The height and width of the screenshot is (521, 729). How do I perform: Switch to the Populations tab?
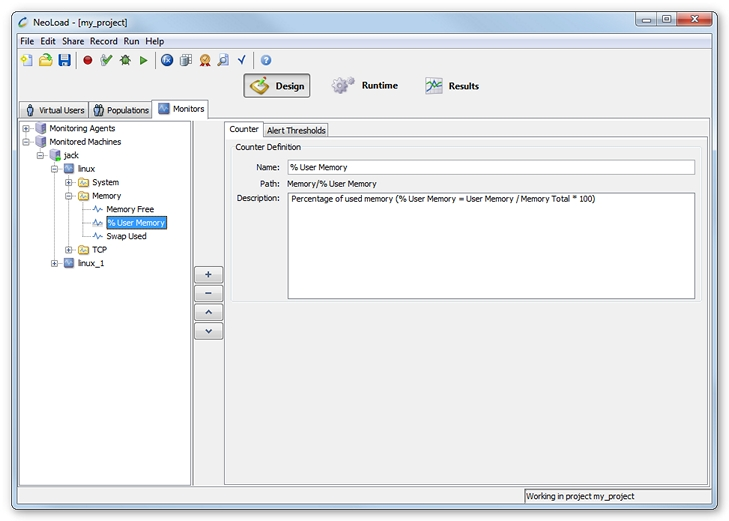[121, 110]
